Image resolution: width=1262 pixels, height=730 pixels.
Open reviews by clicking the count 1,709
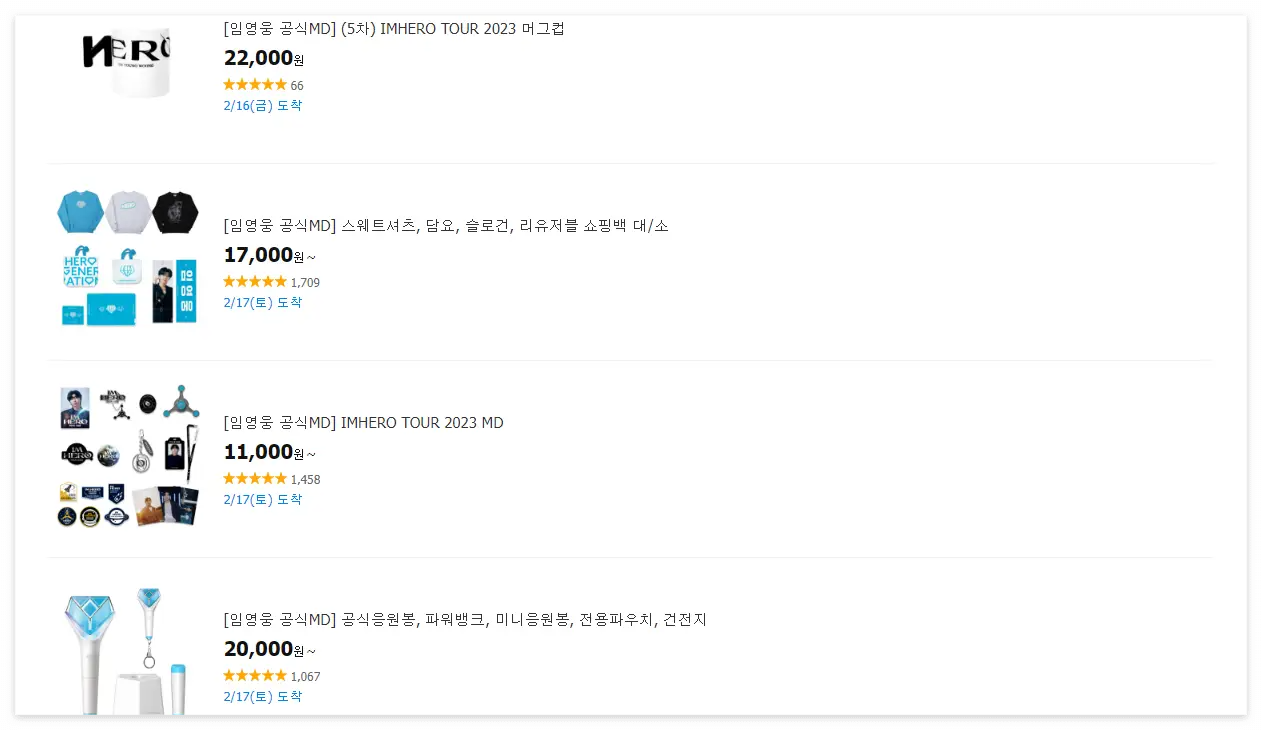pyautogui.click(x=305, y=282)
